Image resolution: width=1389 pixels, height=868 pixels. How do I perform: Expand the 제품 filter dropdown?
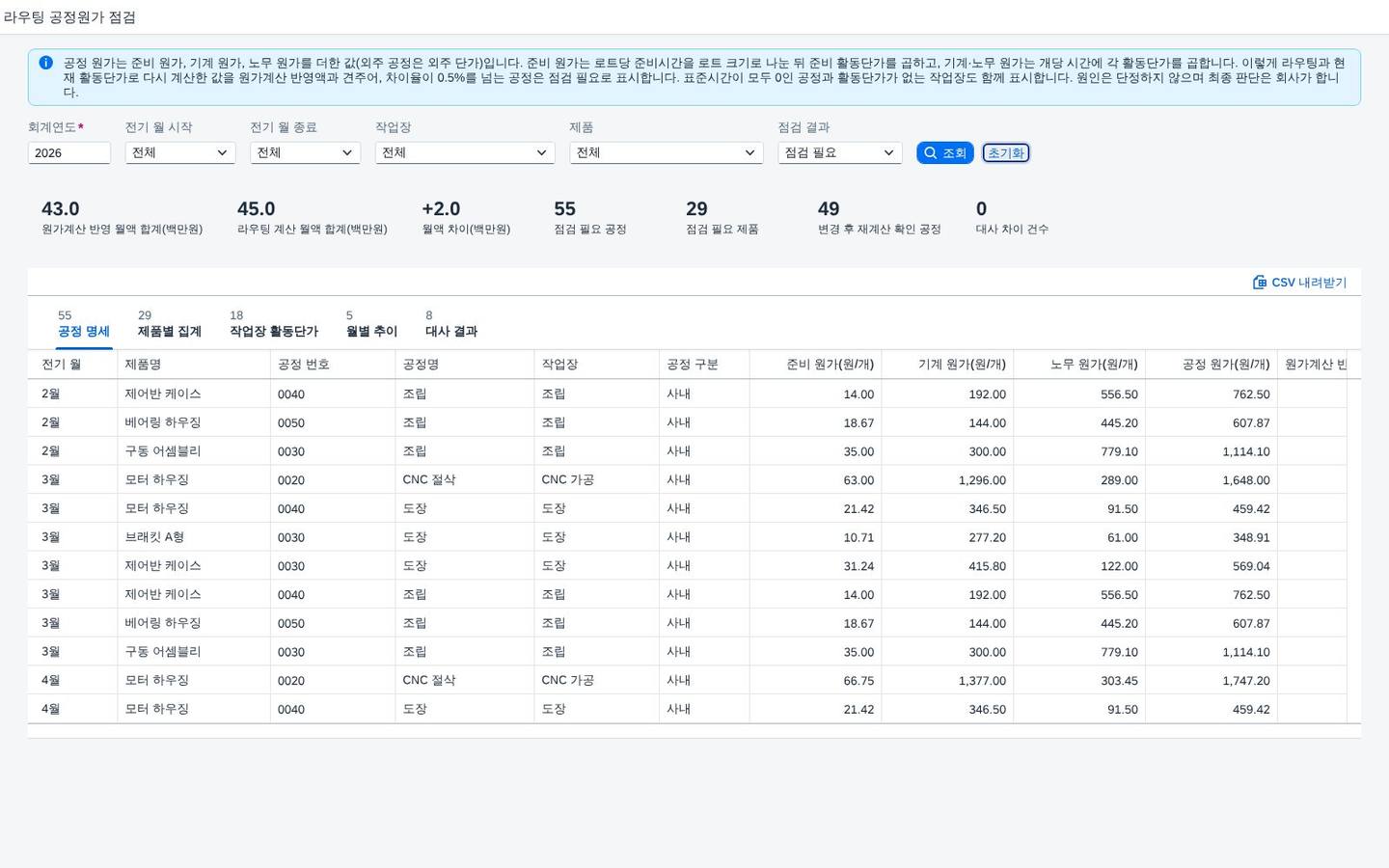tap(667, 152)
